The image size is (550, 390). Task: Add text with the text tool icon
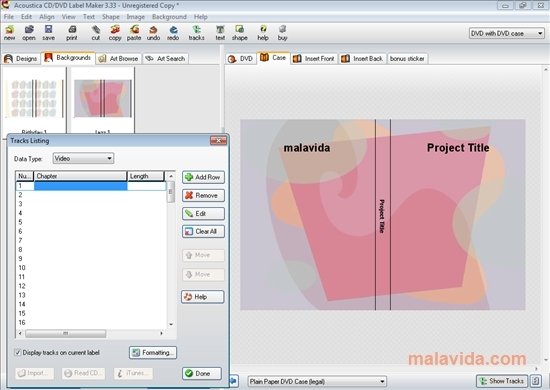point(220,33)
